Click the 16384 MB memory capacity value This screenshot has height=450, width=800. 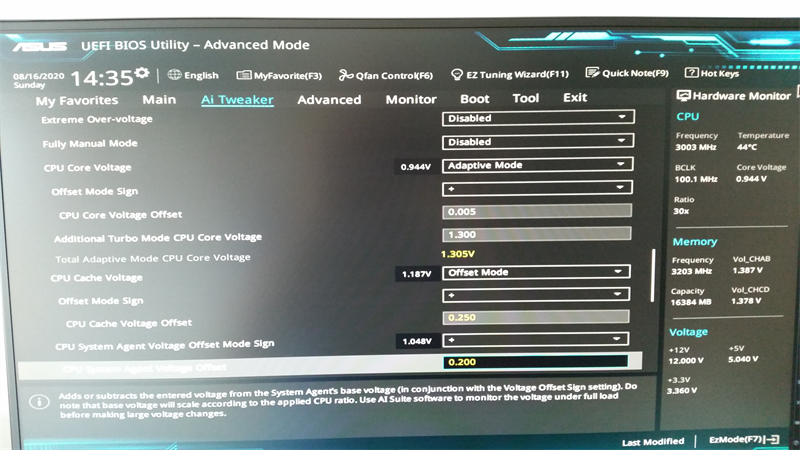click(690, 302)
